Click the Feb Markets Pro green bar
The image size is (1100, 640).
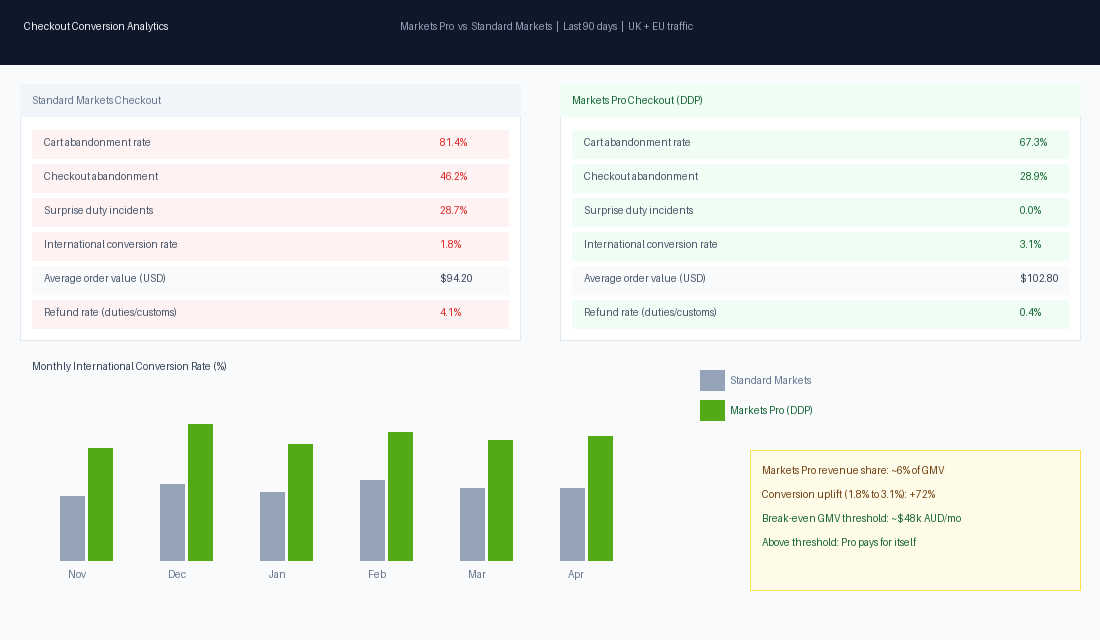coord(401,496)
